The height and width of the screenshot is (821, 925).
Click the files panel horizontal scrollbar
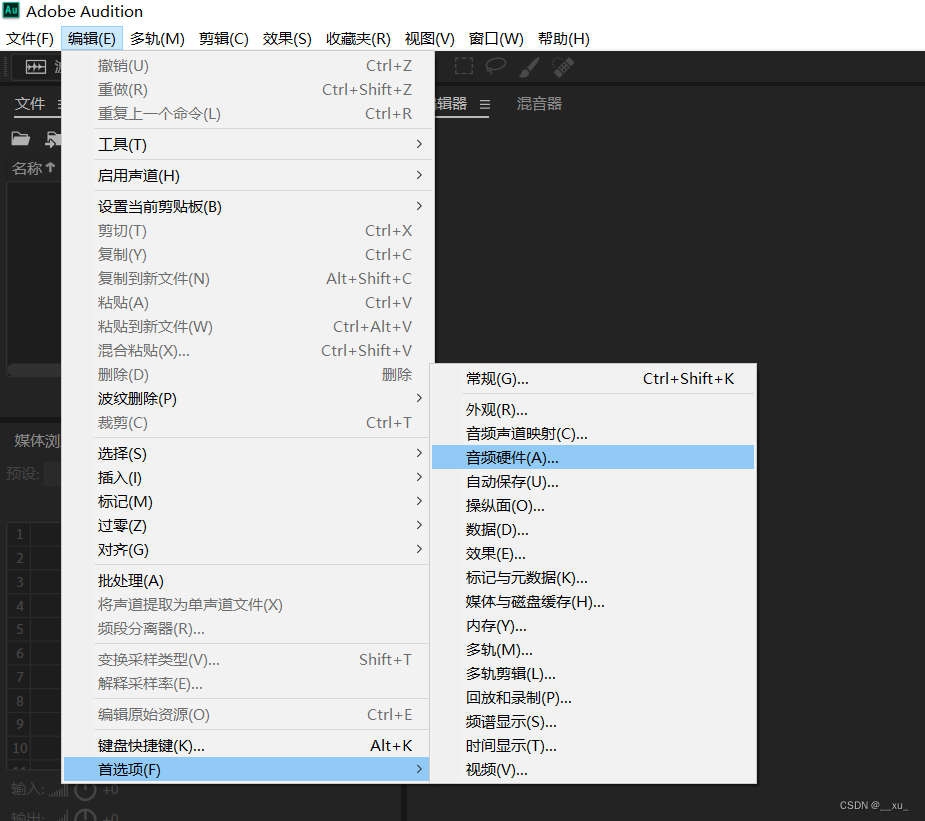tap(34, 370)
